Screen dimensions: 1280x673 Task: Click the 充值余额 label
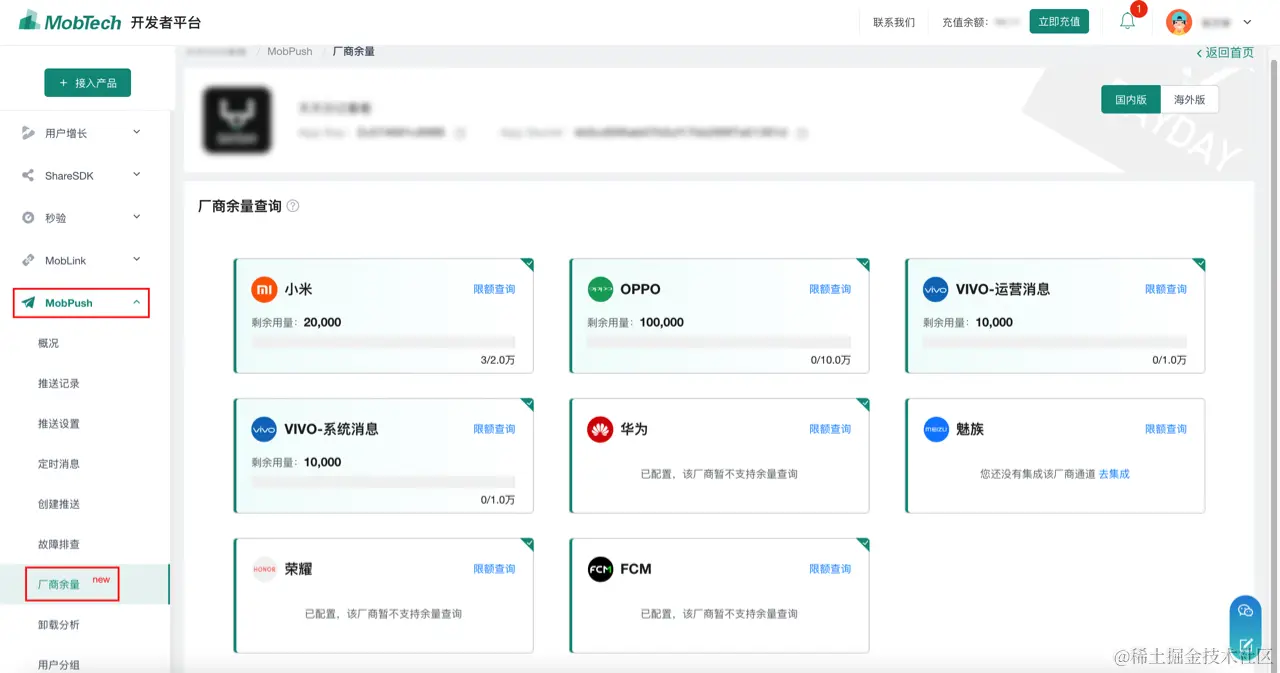point(965,22)
